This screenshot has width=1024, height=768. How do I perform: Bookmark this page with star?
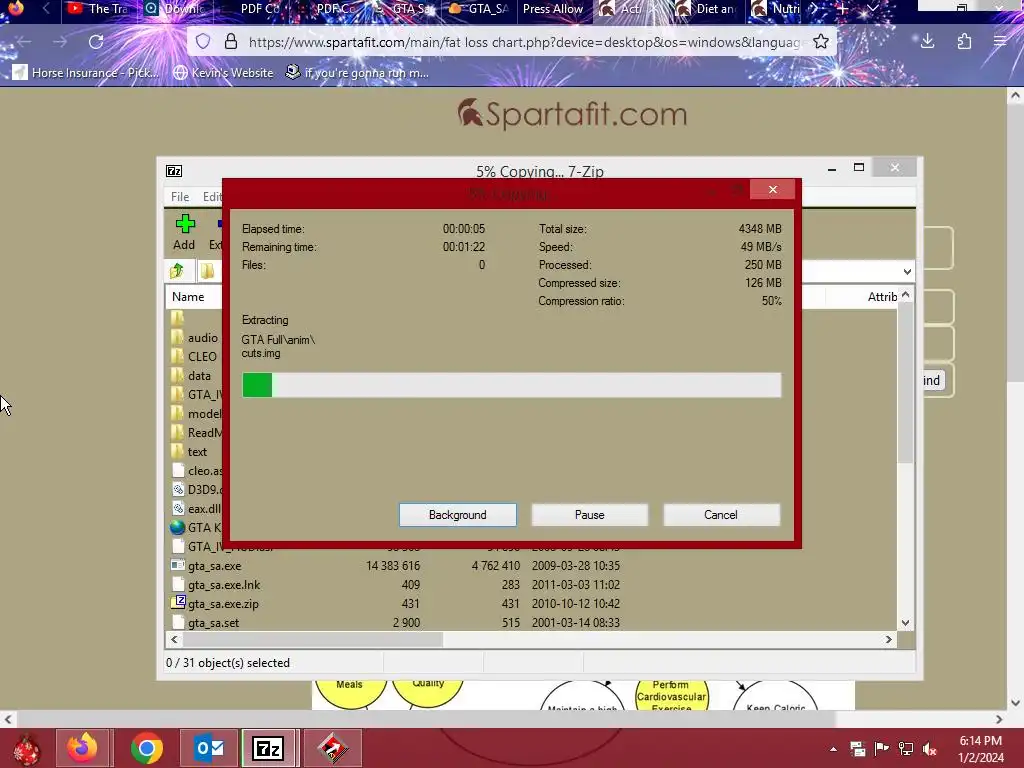pos(821,42)
